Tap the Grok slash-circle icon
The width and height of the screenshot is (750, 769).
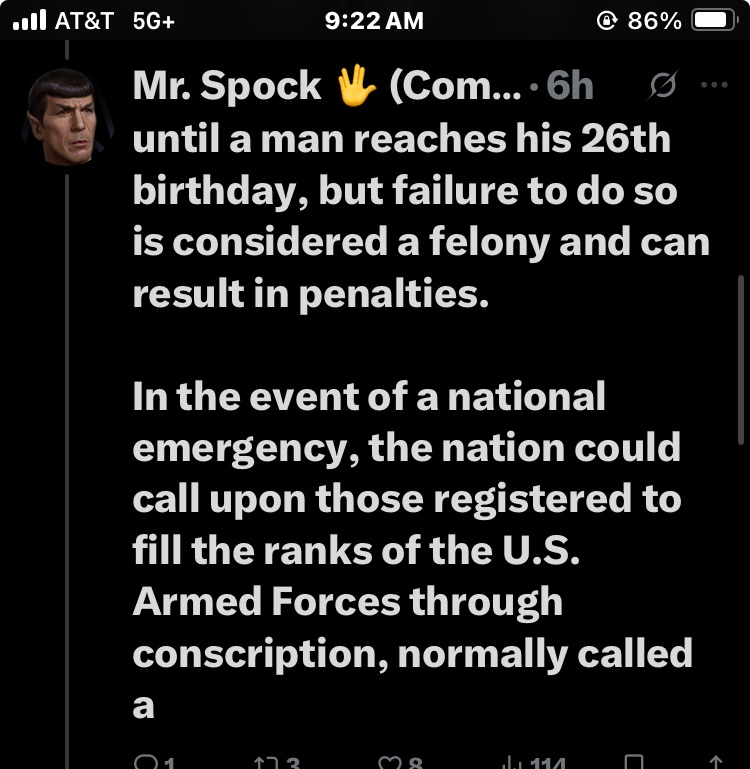click(x=660, y=87)
